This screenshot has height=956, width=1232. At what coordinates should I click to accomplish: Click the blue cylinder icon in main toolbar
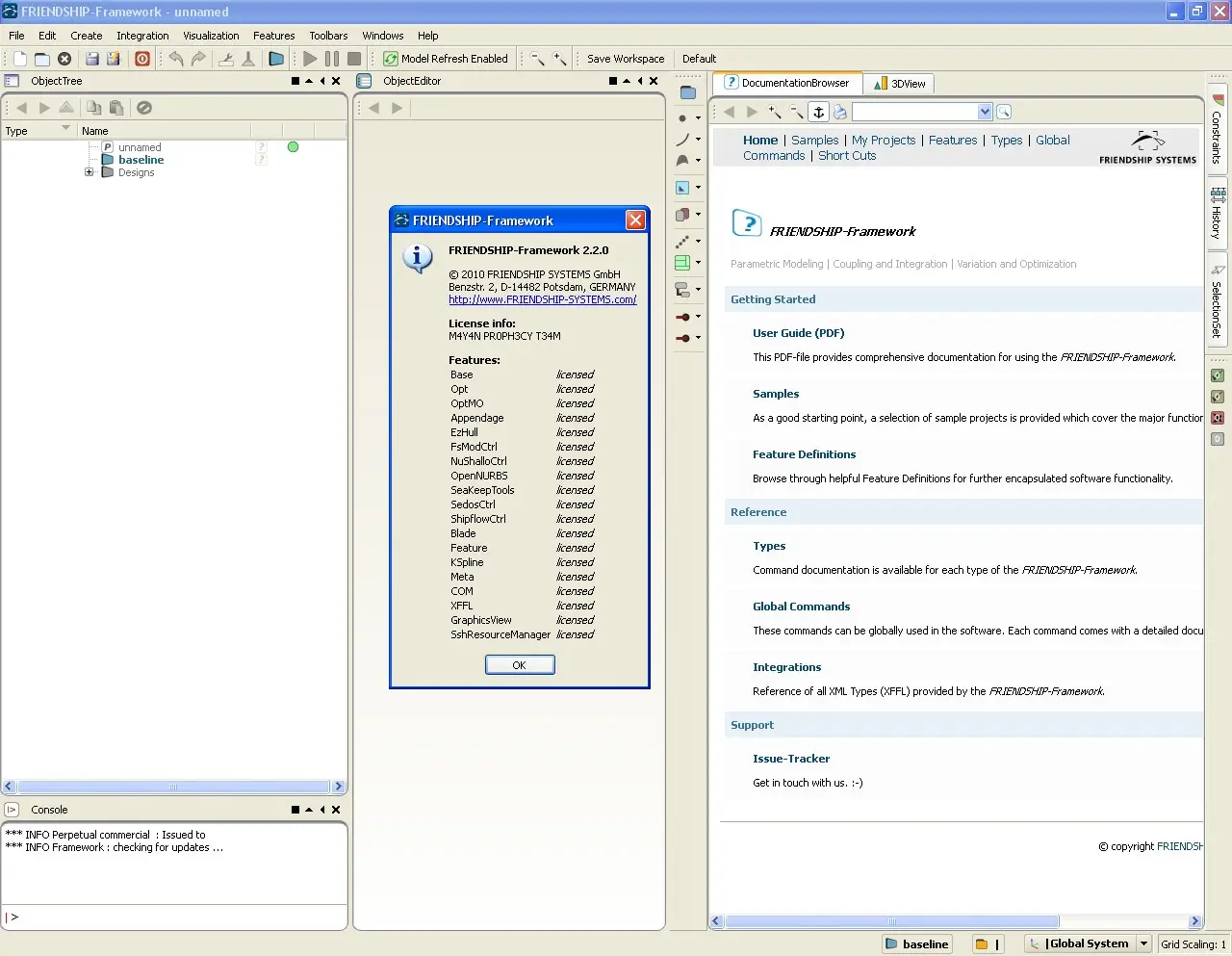276,59
